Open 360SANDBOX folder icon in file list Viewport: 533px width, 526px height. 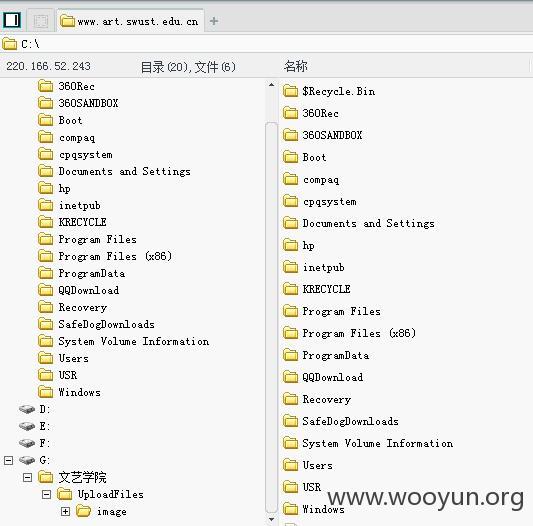(290, 135)
